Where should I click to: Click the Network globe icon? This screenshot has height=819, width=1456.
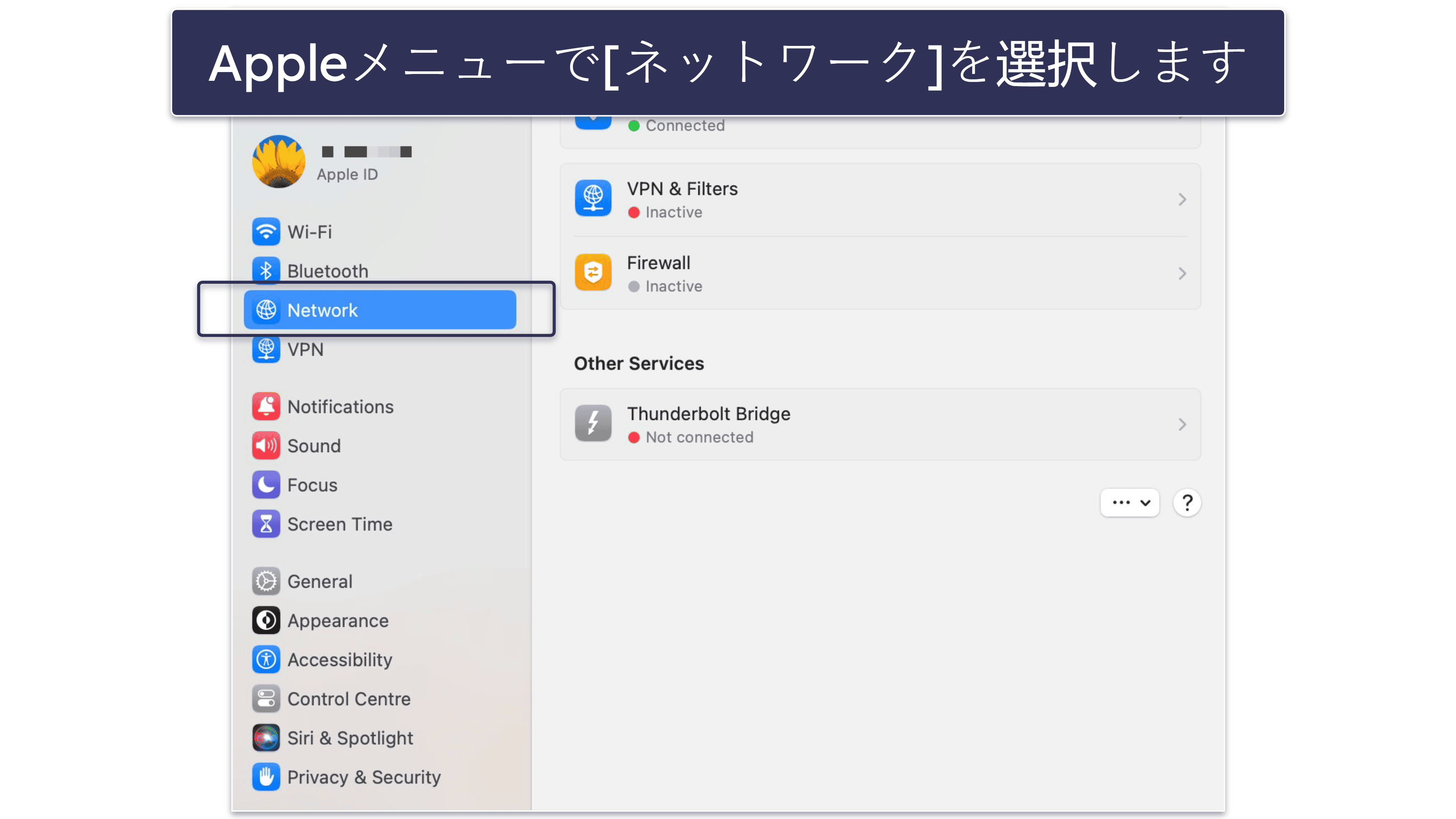265,310
